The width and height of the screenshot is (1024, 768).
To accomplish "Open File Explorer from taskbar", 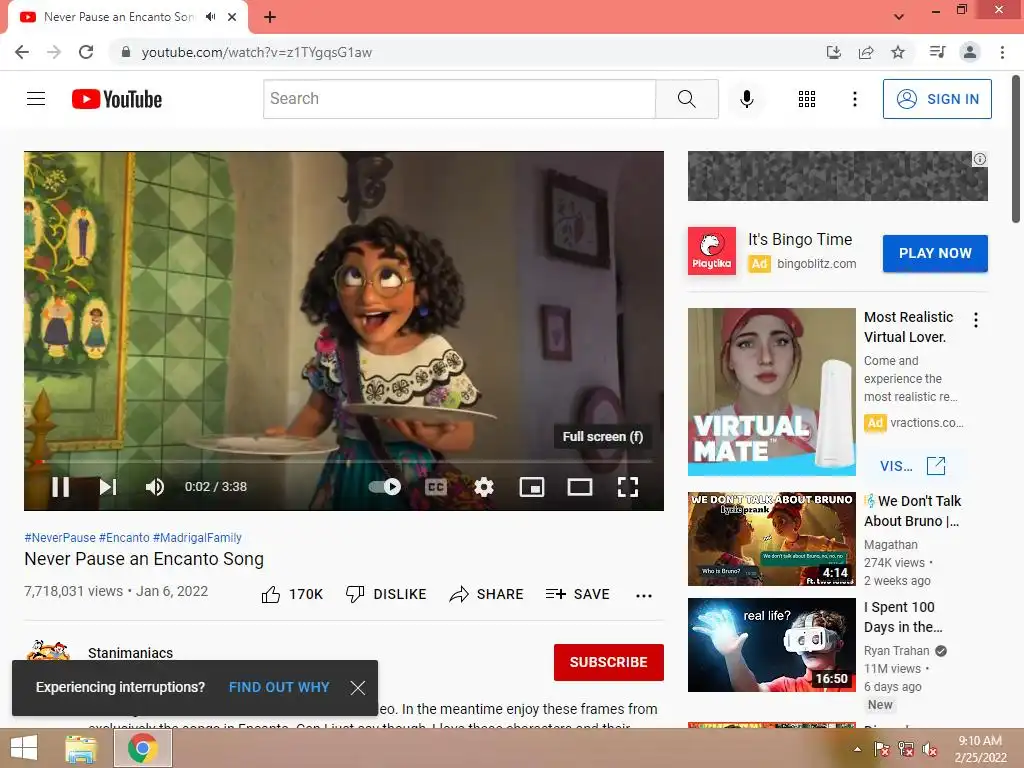I will click(80, 748).
